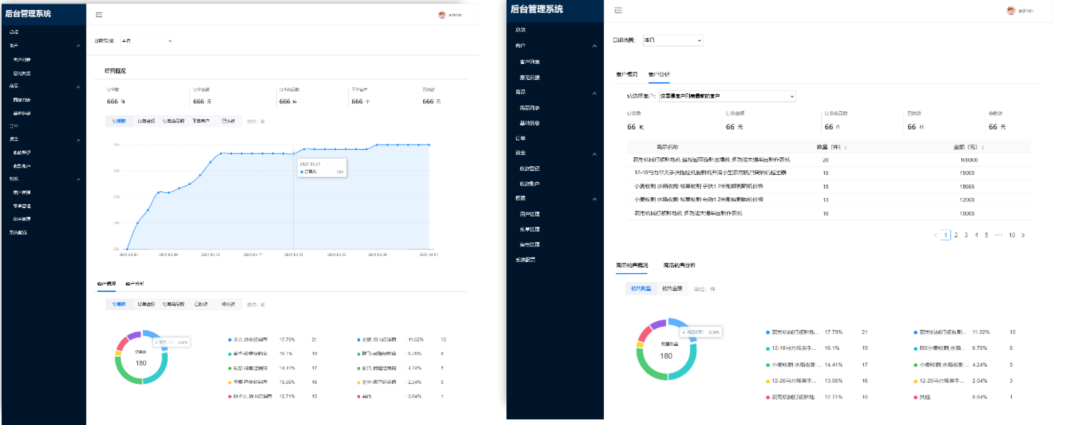The height and width of the screenshot is (425, 1080).
Task: Select 待收款 tab above left window donut
Action: click(227, 304)
